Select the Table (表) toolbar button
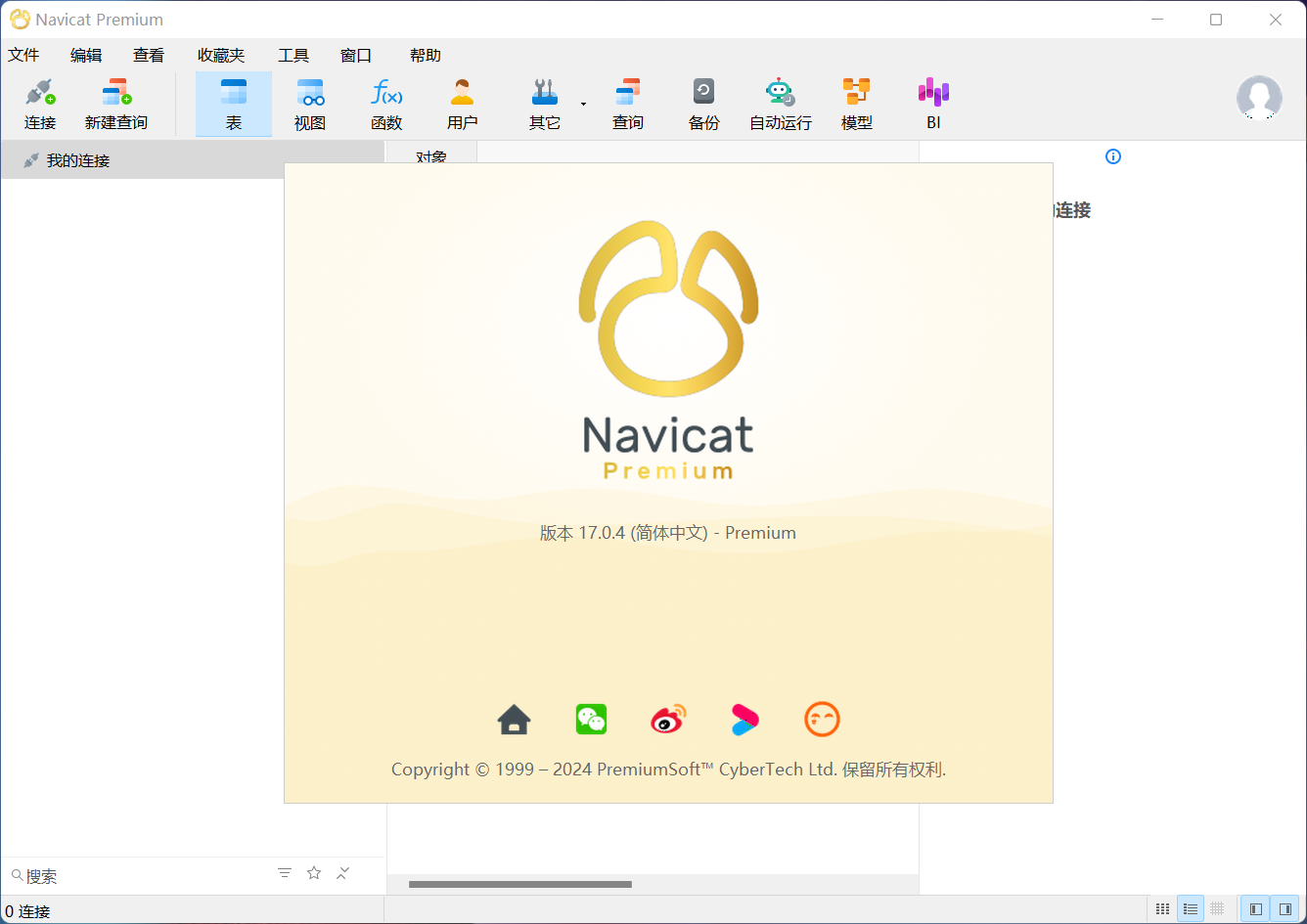1307x924 pixels. (234, 105)
